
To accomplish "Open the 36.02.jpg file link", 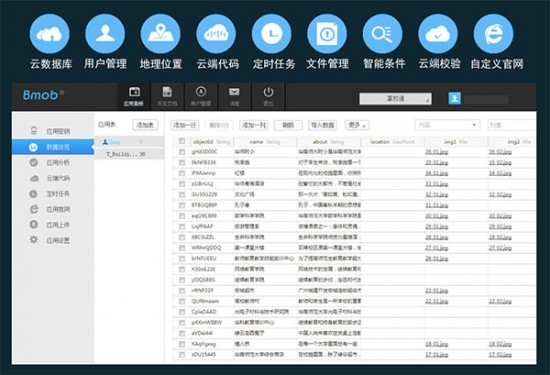I will [x=500, y=152].
